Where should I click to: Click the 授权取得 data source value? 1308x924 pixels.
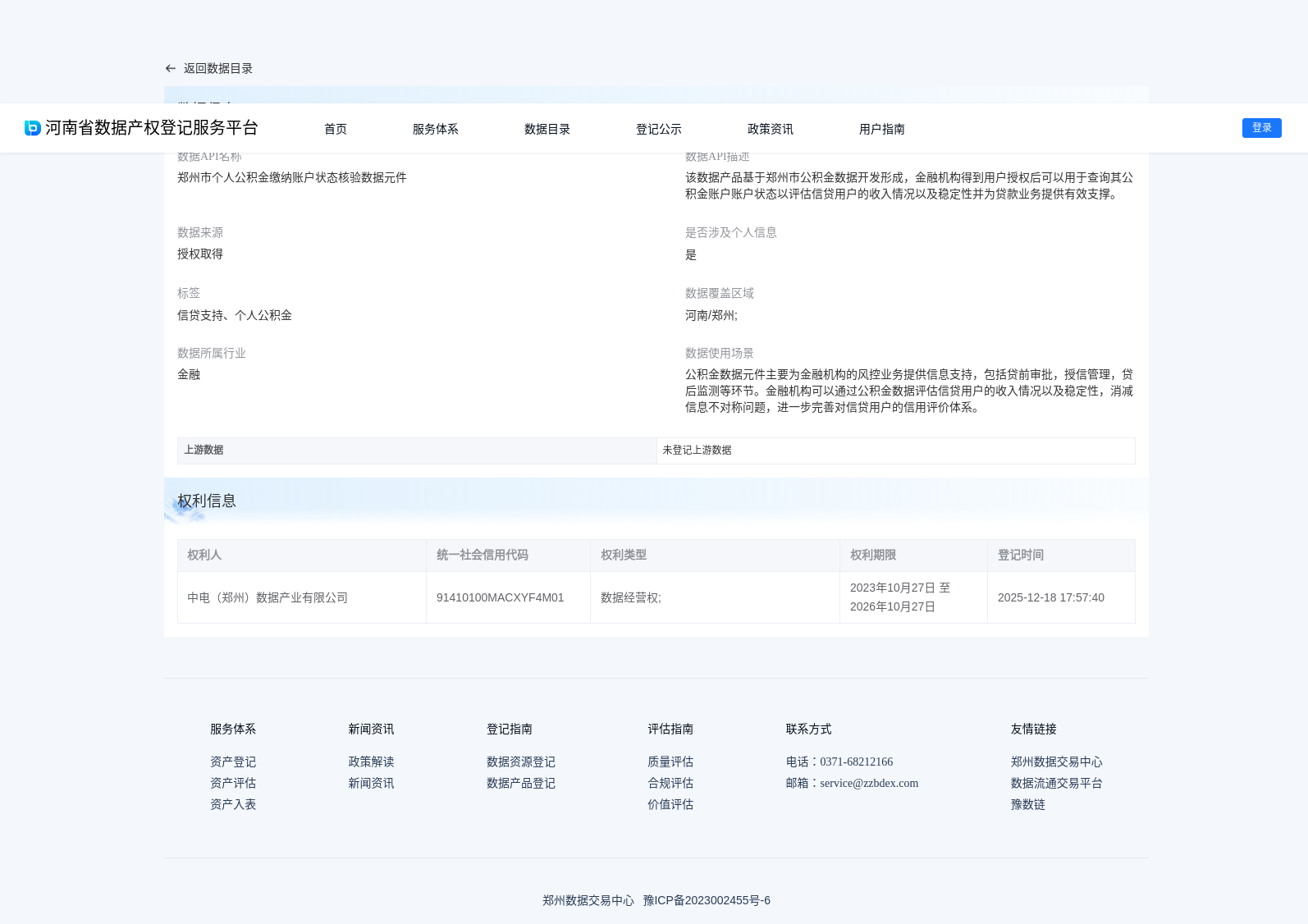[200, 254]
